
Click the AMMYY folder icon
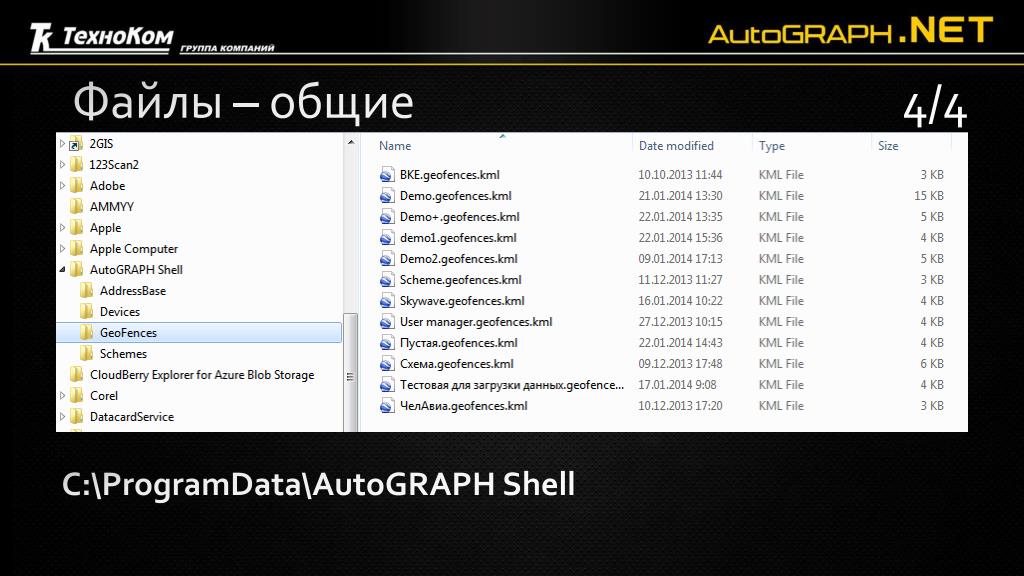[76, 206]
